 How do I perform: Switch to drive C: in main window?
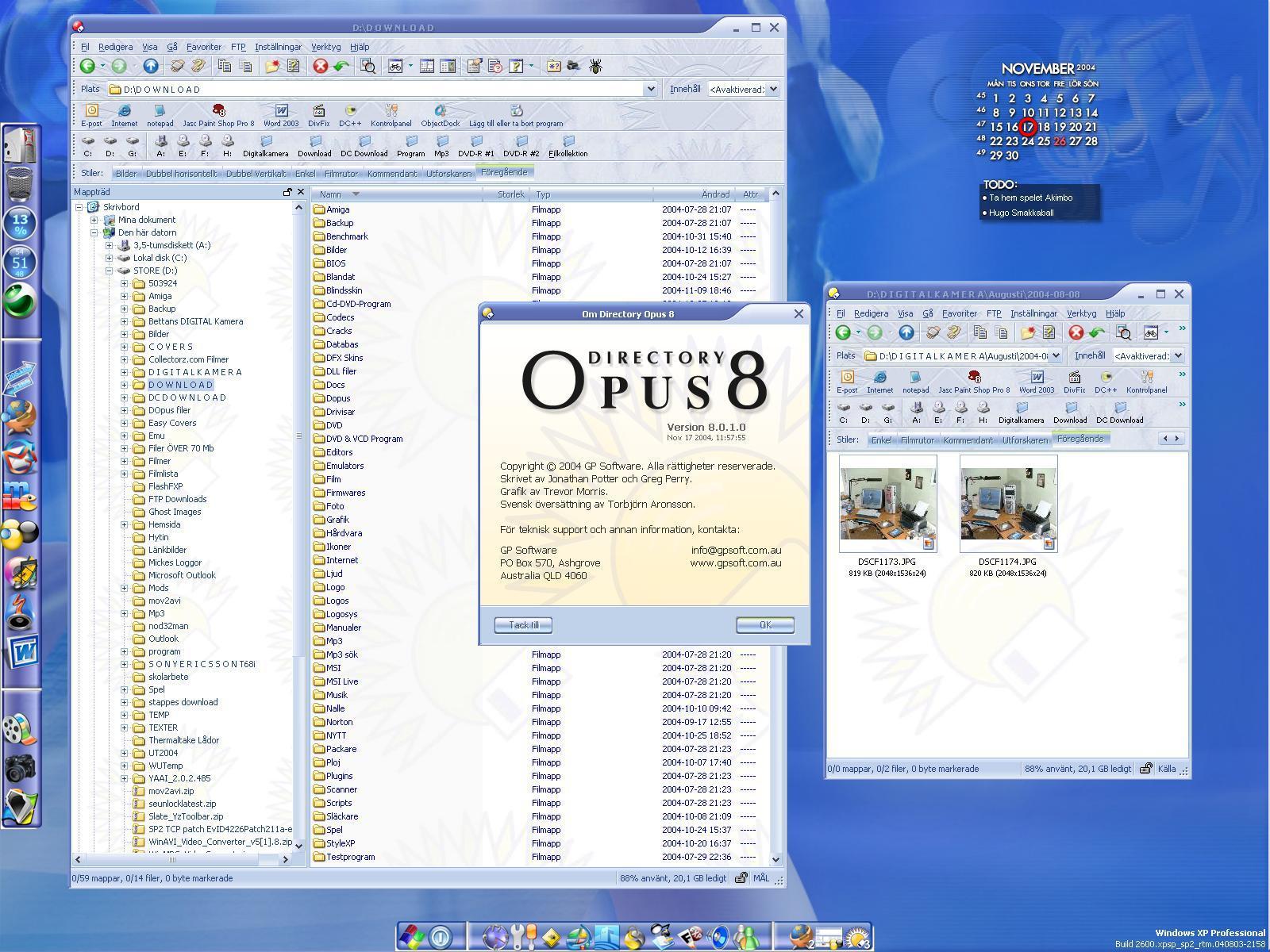click(88, 146)
